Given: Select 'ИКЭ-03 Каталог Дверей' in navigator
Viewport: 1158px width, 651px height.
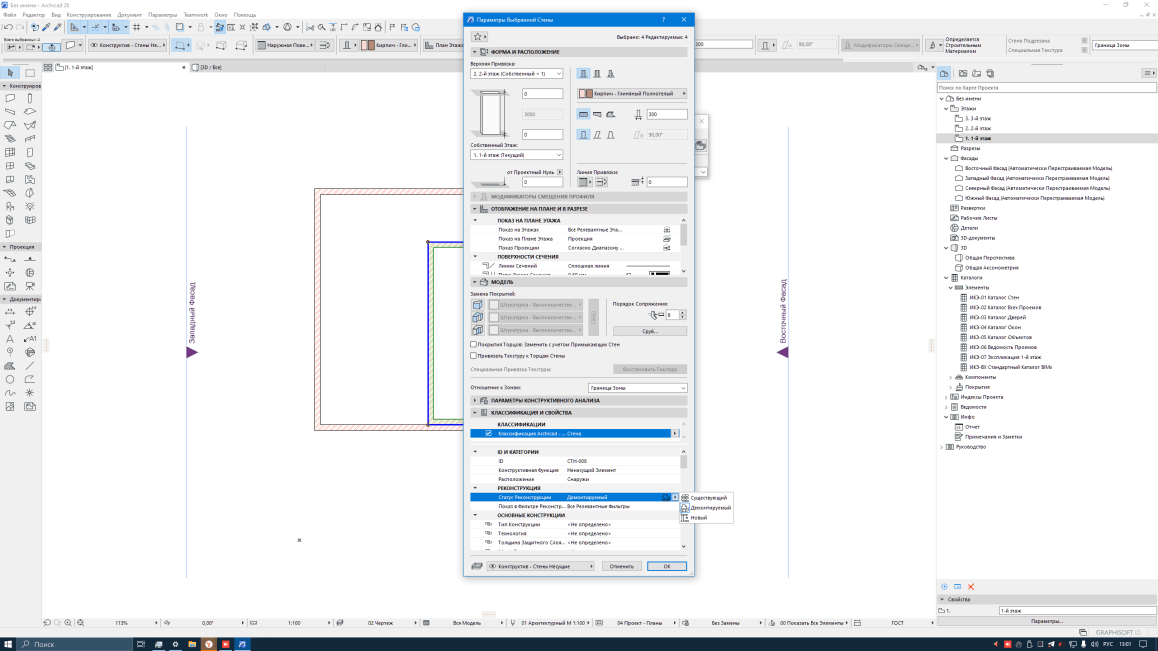Looking at the screenshot, I should click(x=997, y=317).
